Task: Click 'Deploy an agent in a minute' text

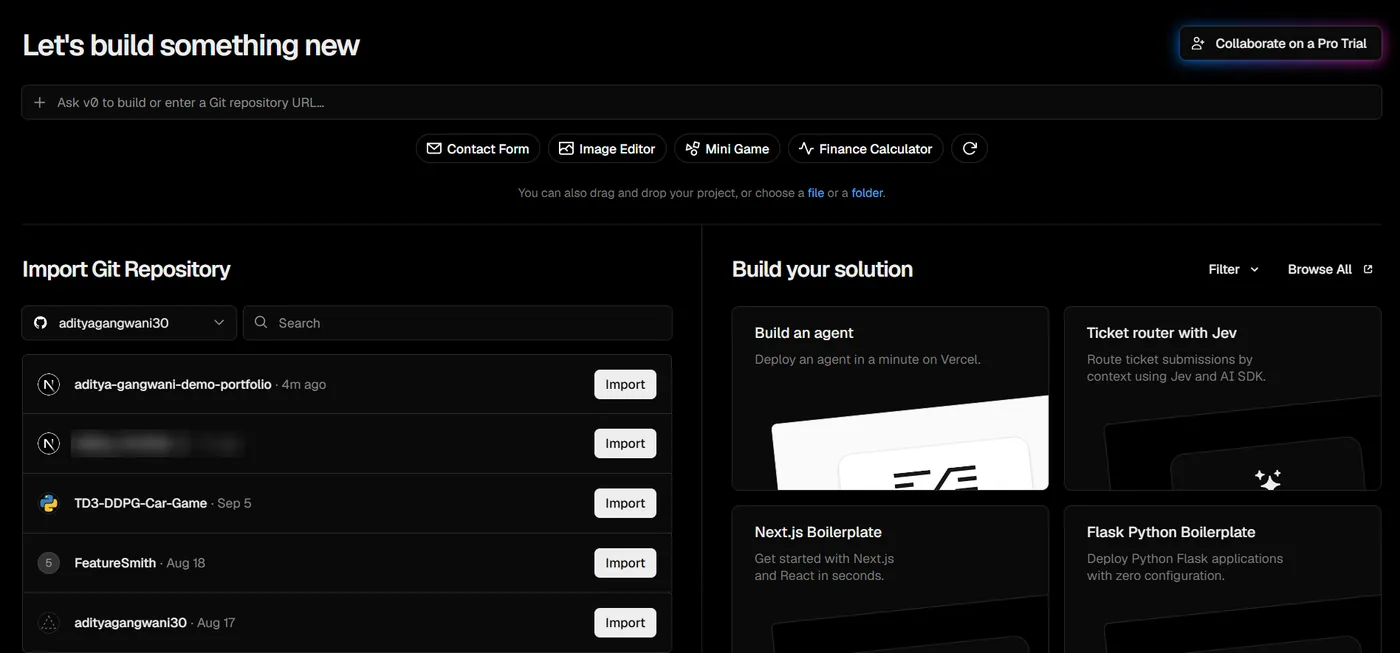Action: [867, 359]
